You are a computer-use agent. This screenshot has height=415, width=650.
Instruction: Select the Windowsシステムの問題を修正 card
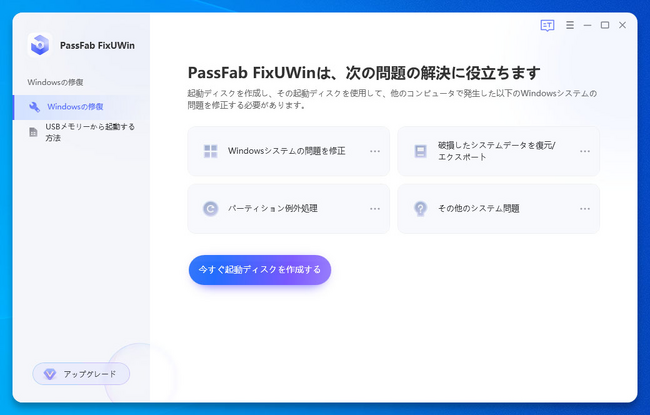click(x=287, y=151)
